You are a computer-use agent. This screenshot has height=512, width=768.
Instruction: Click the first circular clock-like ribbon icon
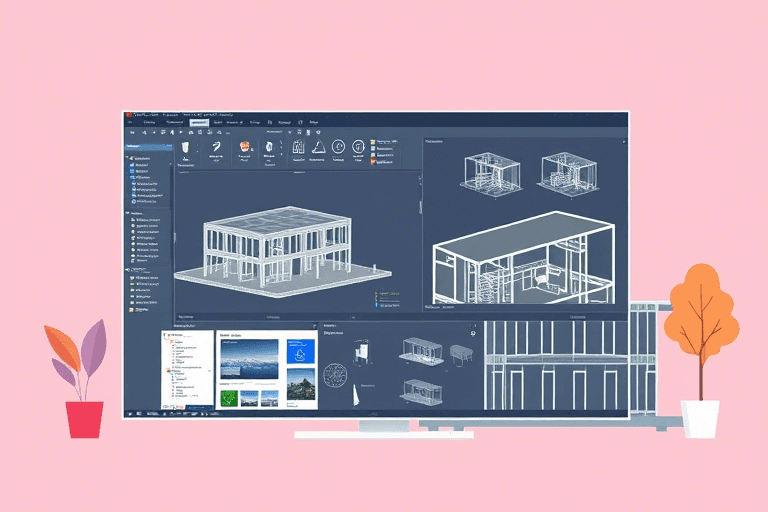pyautogui.click(x=338, y=147)
